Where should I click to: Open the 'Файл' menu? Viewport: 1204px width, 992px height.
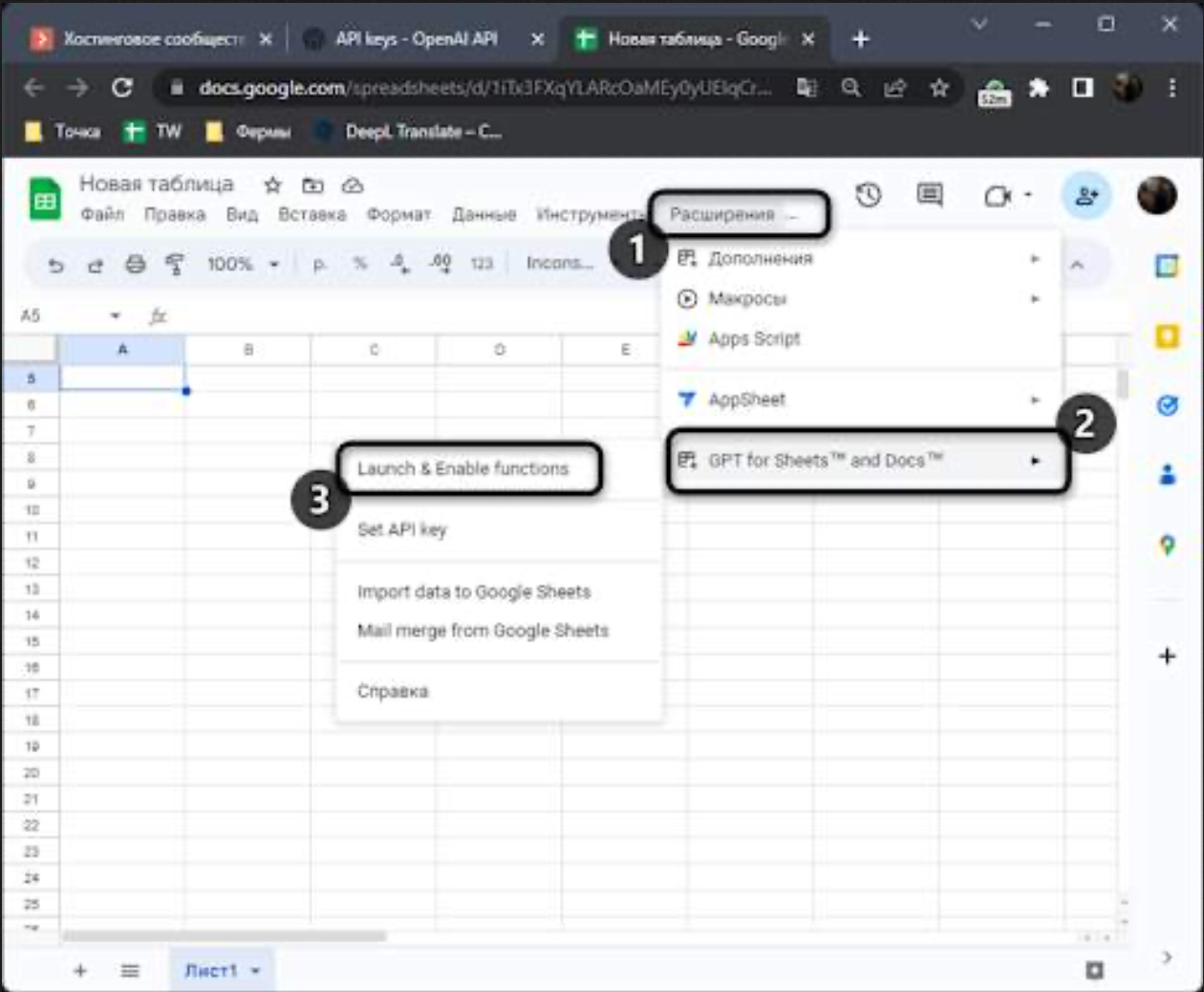tap(102, 214)
